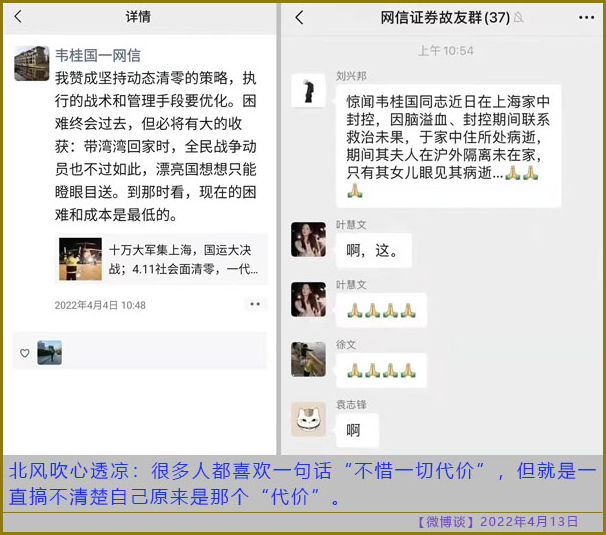The image size is (606, 535).
Task: Tap back arrow on 详情 page
Action: (x=18, y=17)
